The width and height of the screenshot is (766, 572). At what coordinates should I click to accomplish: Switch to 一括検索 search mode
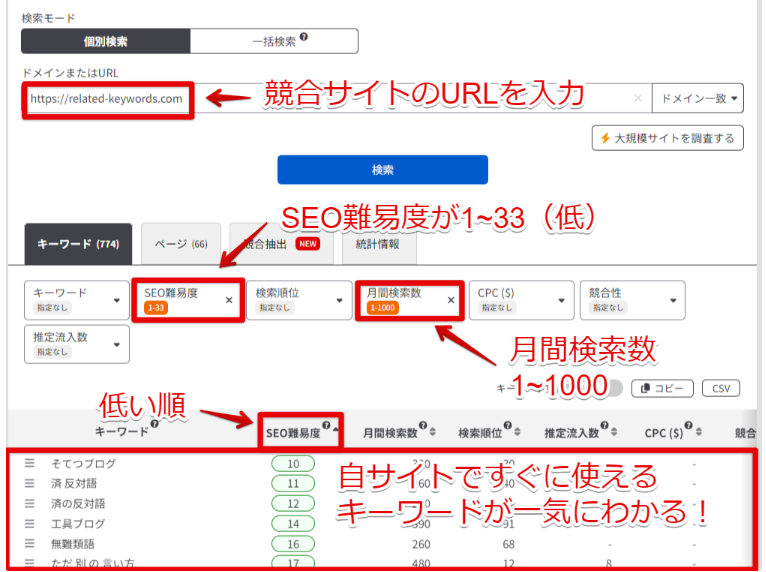click(273, 41)
